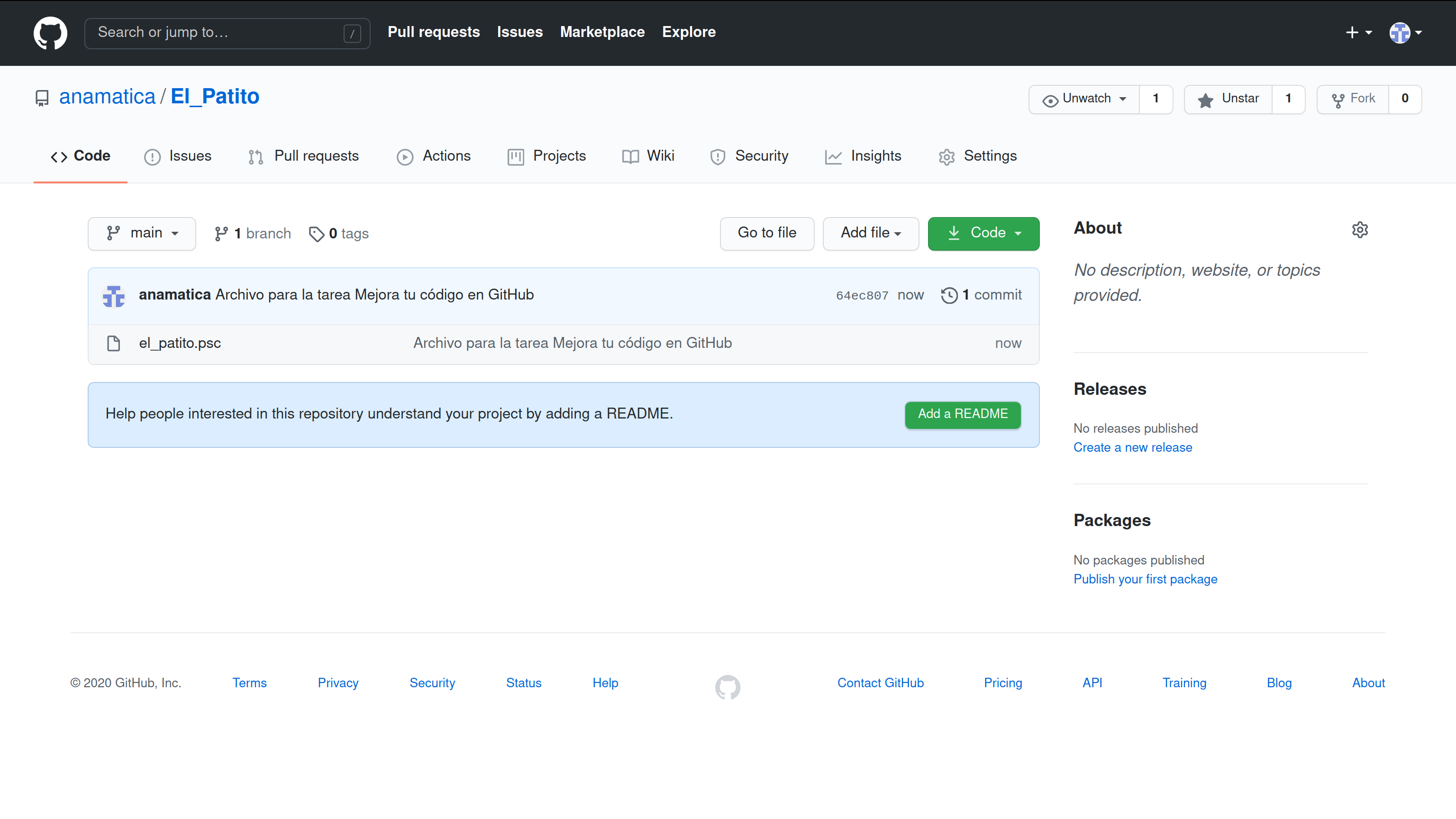Open the footer Security link
Screen dimensions: 1456x819
[x=432, y=683]
